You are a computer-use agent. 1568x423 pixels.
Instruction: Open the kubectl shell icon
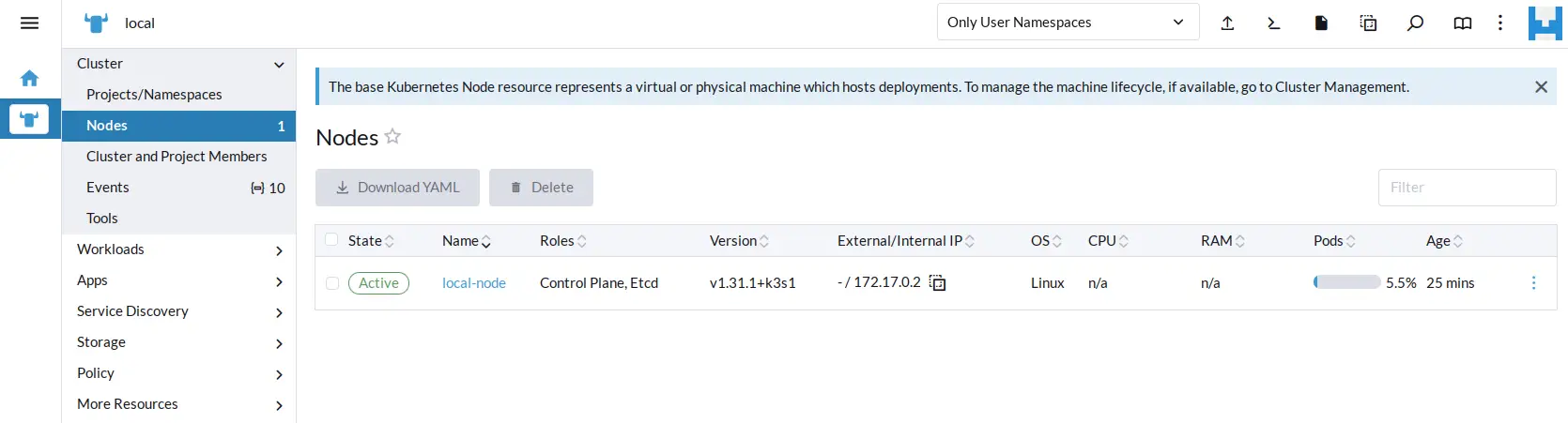[1274, 23]
